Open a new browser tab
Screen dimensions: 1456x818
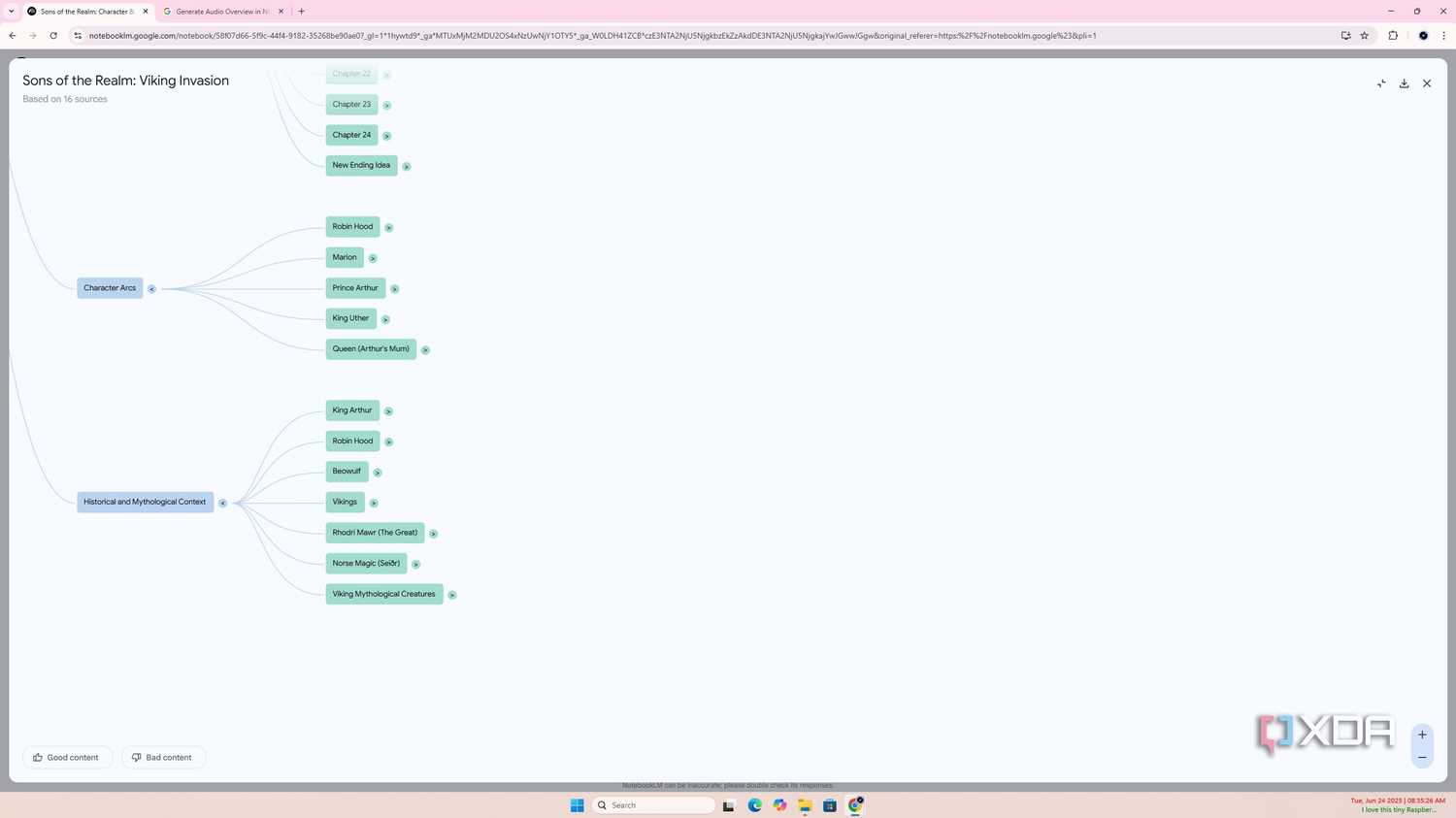[302, 12]
